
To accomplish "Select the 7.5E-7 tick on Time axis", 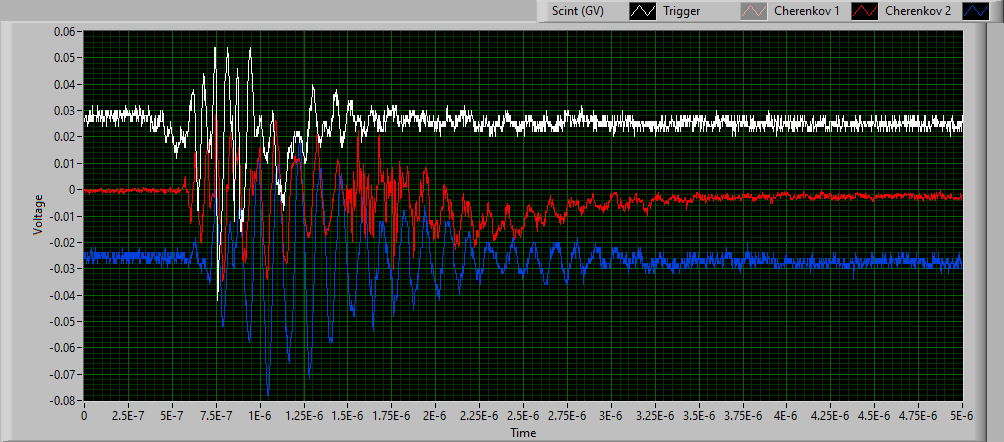I will click(216, 414).
